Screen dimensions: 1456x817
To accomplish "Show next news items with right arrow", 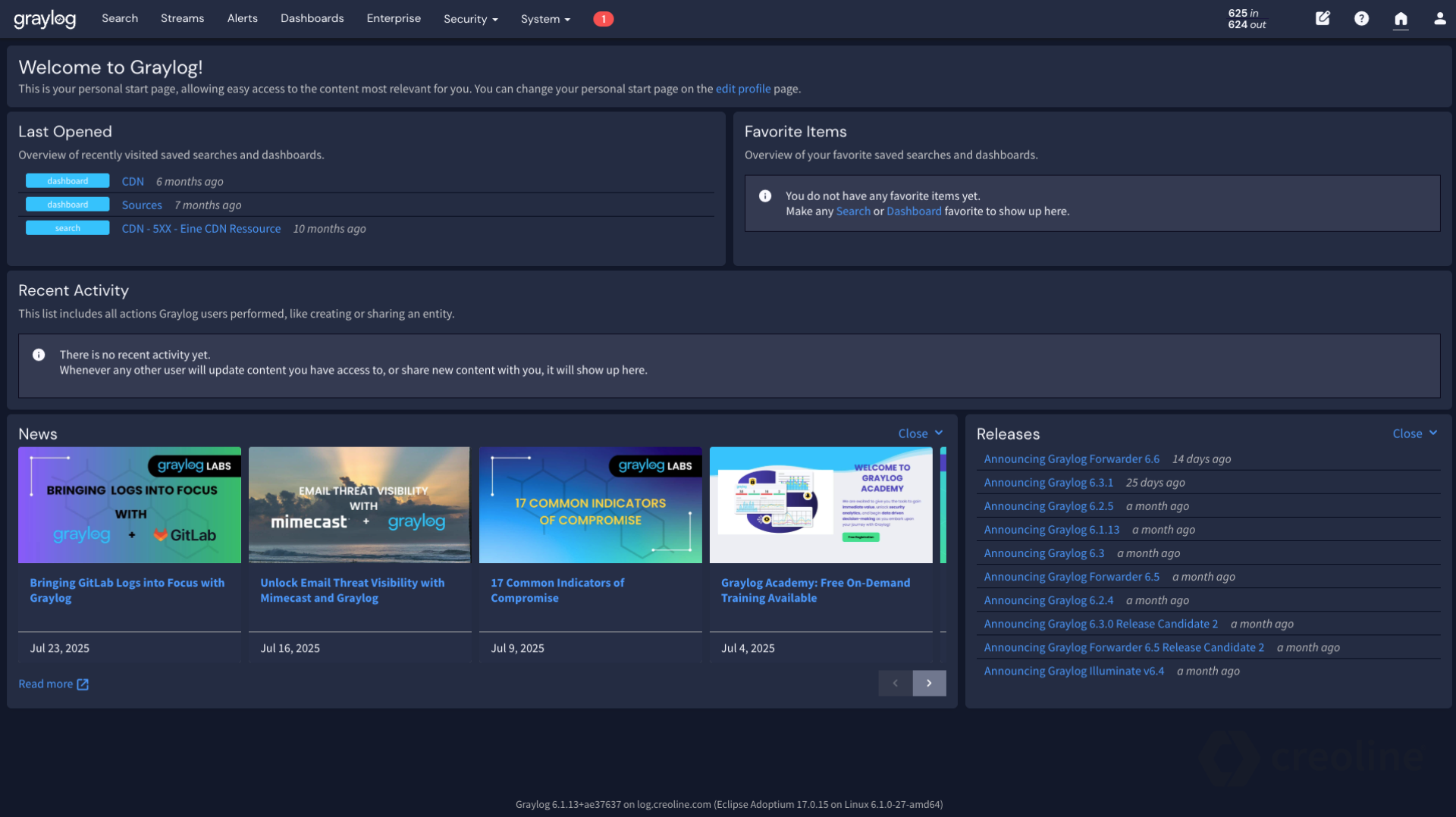I will click(x=929, y=683).
